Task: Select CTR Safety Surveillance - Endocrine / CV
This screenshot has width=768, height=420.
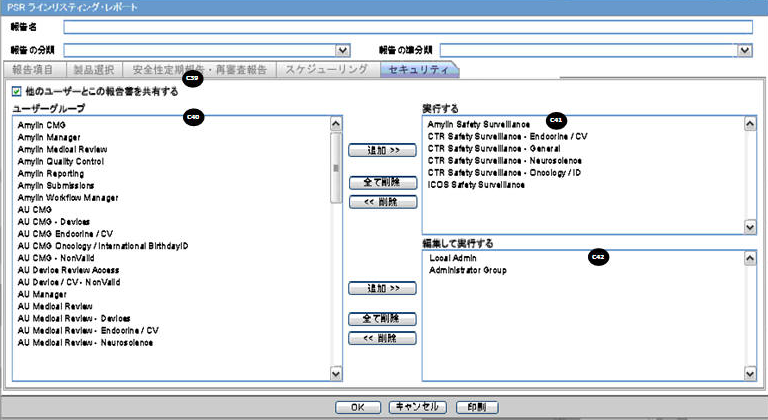Action: pyautogui.click(x=507, y=137)
